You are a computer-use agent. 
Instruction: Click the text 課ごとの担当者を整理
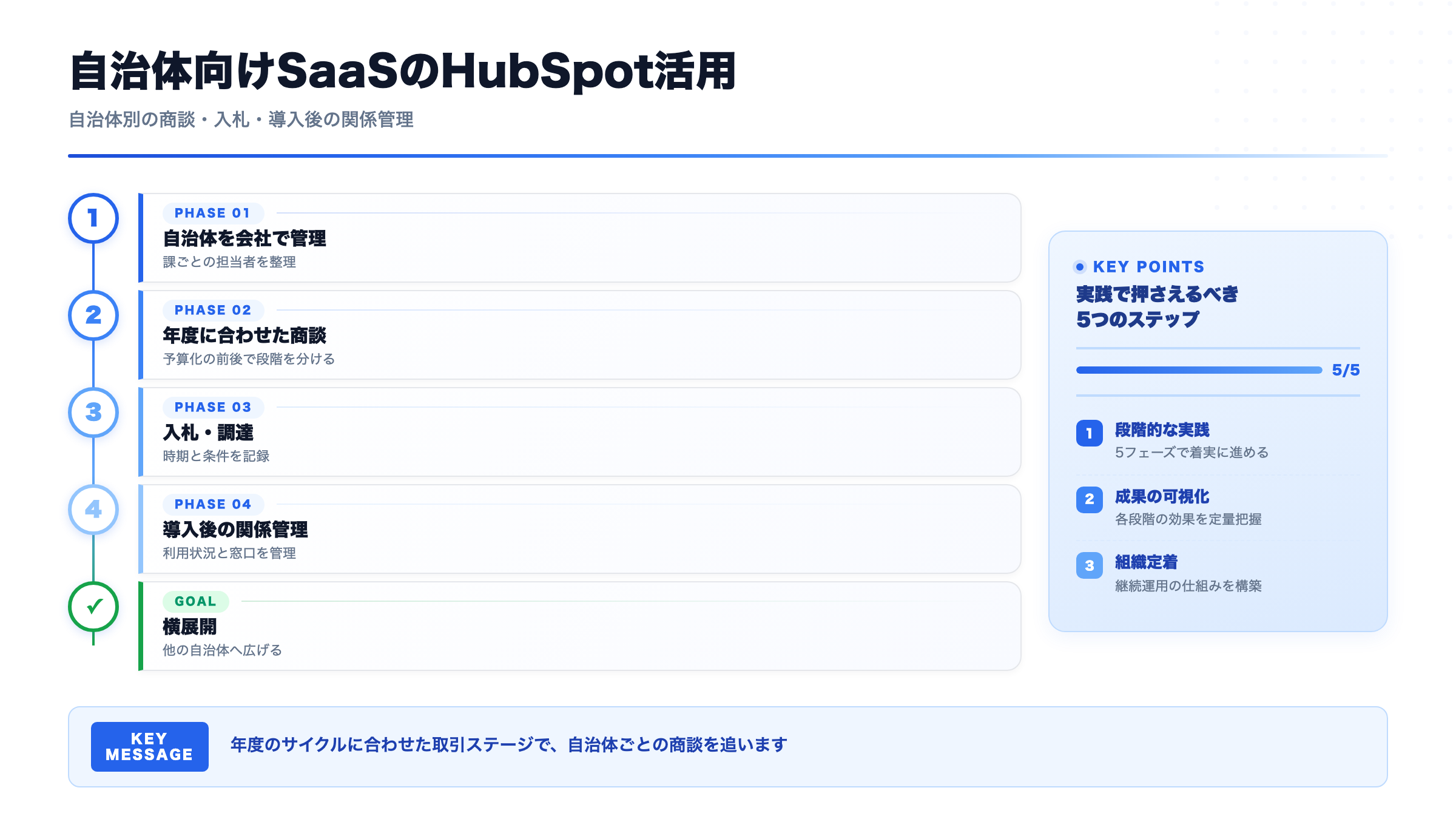229,262
